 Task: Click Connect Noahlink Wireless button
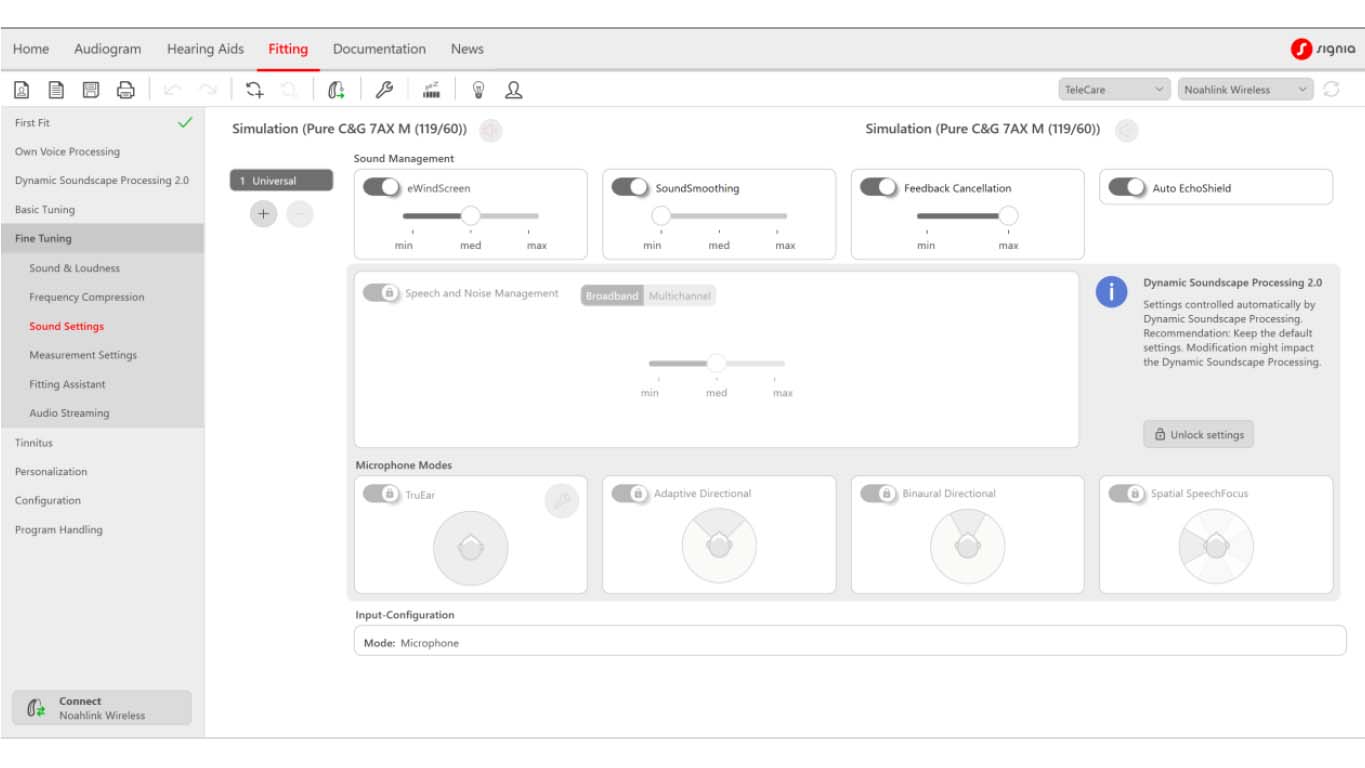click(x=102, y=708)
